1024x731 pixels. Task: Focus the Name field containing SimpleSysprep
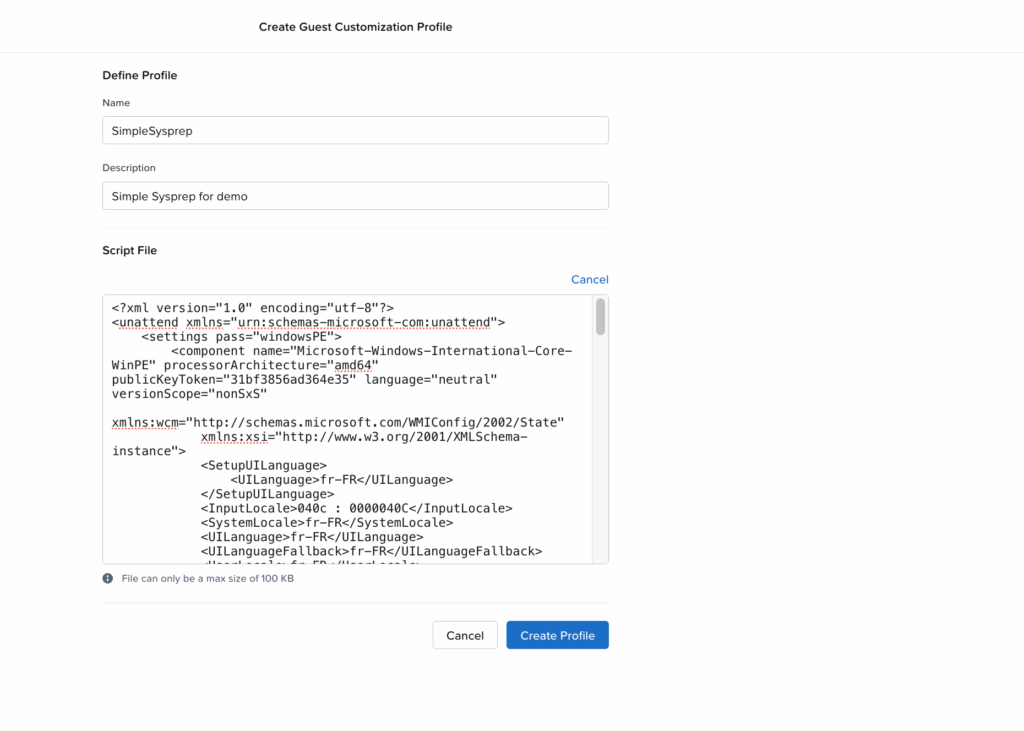click(300, 130)
